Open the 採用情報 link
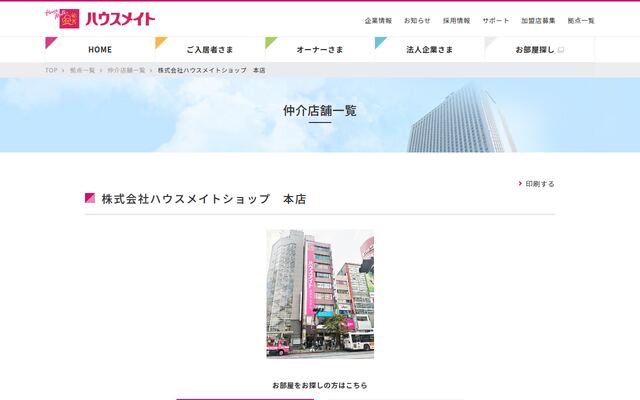 [457, 20]
